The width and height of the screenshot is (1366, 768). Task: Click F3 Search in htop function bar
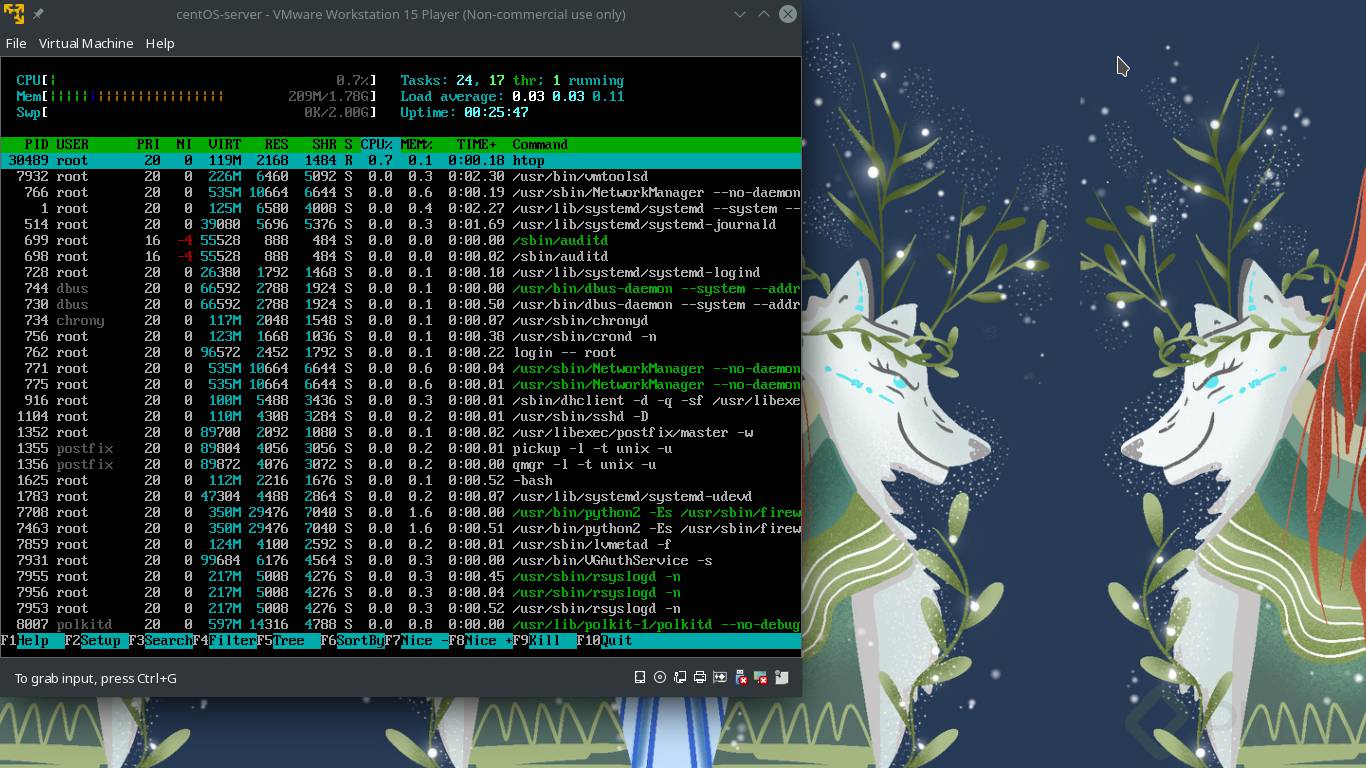(x=161, y=641)
